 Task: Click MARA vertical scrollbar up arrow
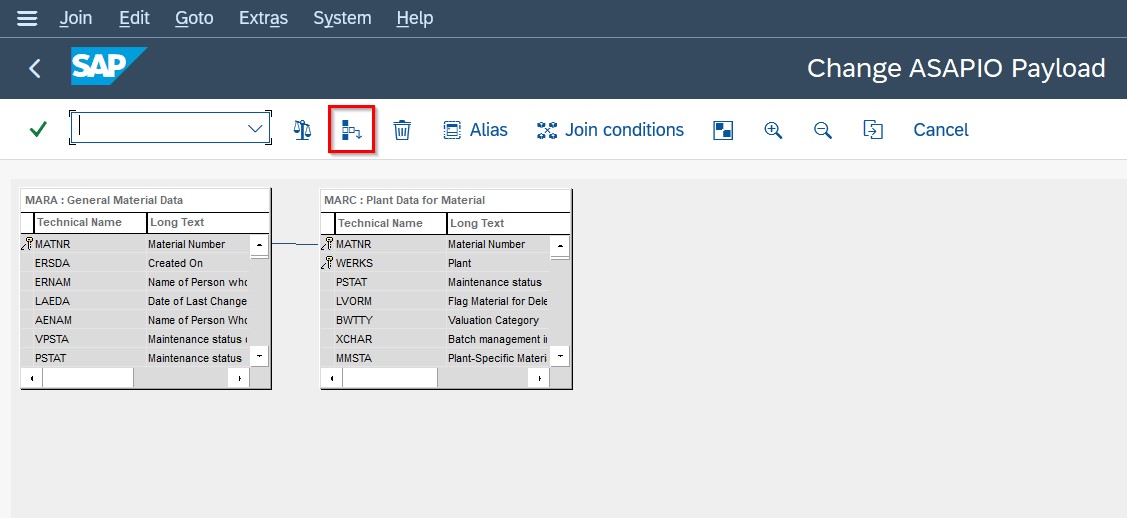pos(259,246)
